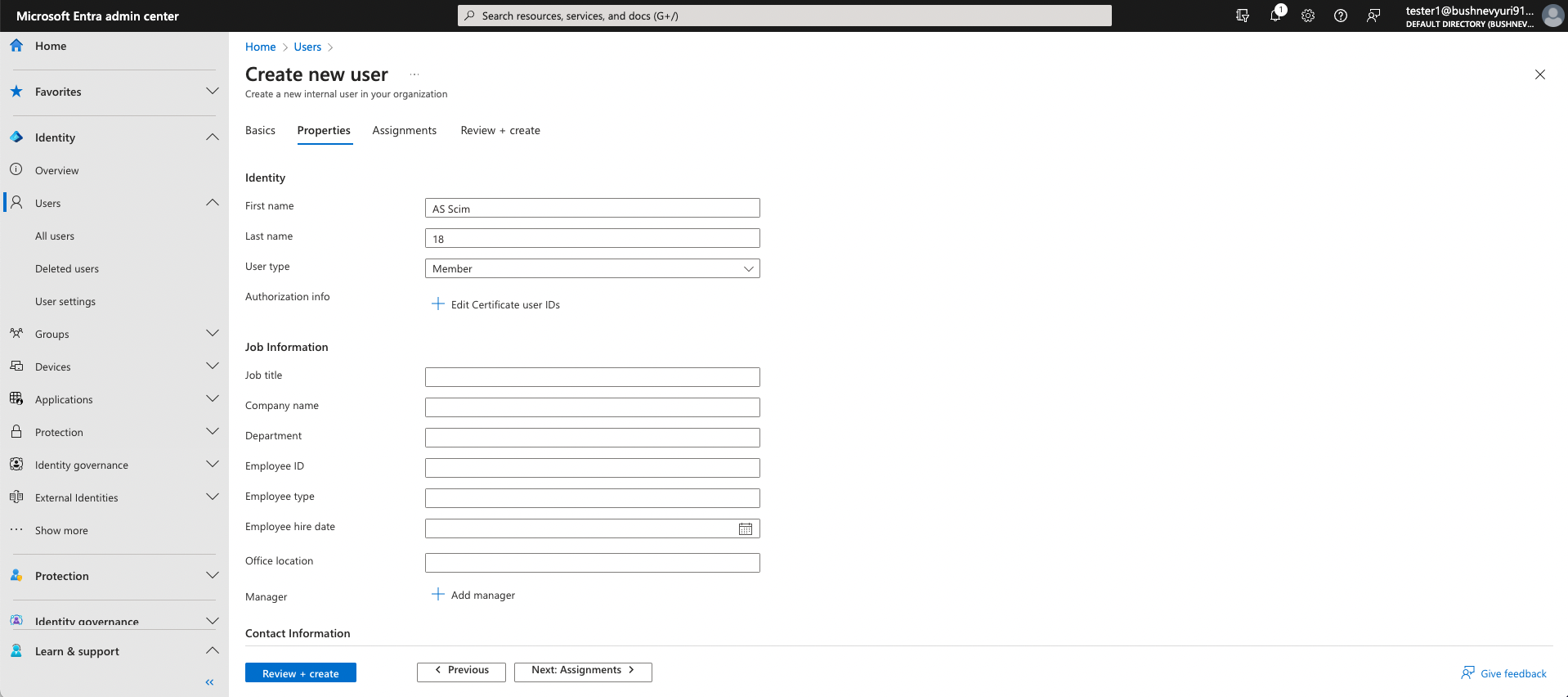
Task: Expand the Applications chevron
Action: point(213,399)
